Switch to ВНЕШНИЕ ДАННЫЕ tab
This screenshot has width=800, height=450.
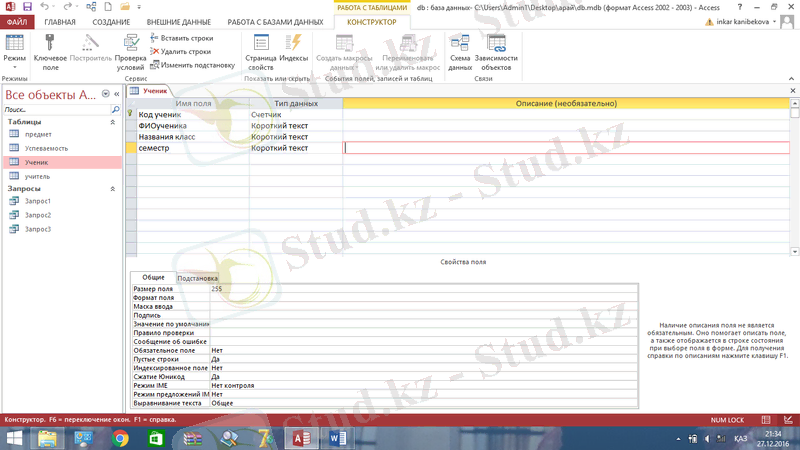pos(179,22)
